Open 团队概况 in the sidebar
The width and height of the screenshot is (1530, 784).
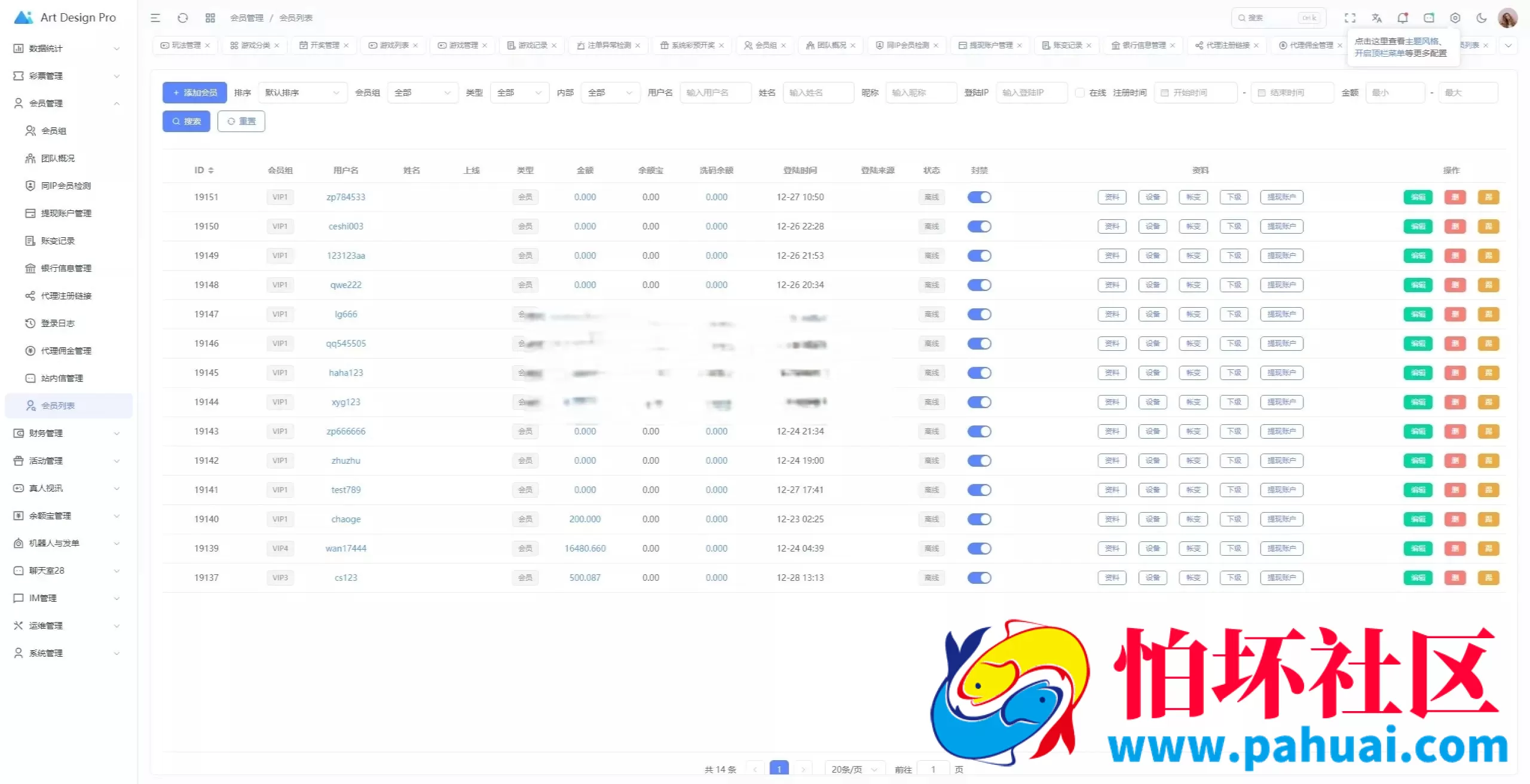[69, 158]
